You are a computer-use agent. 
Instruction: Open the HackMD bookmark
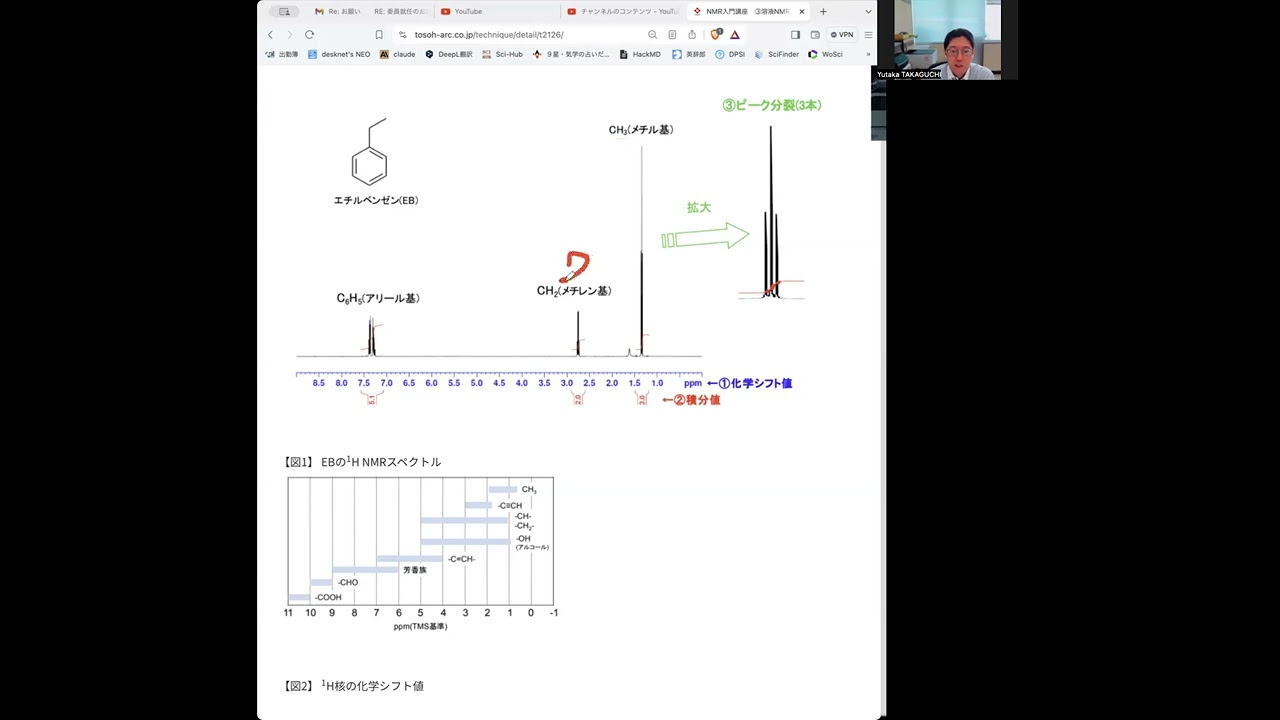click(640, 54)
